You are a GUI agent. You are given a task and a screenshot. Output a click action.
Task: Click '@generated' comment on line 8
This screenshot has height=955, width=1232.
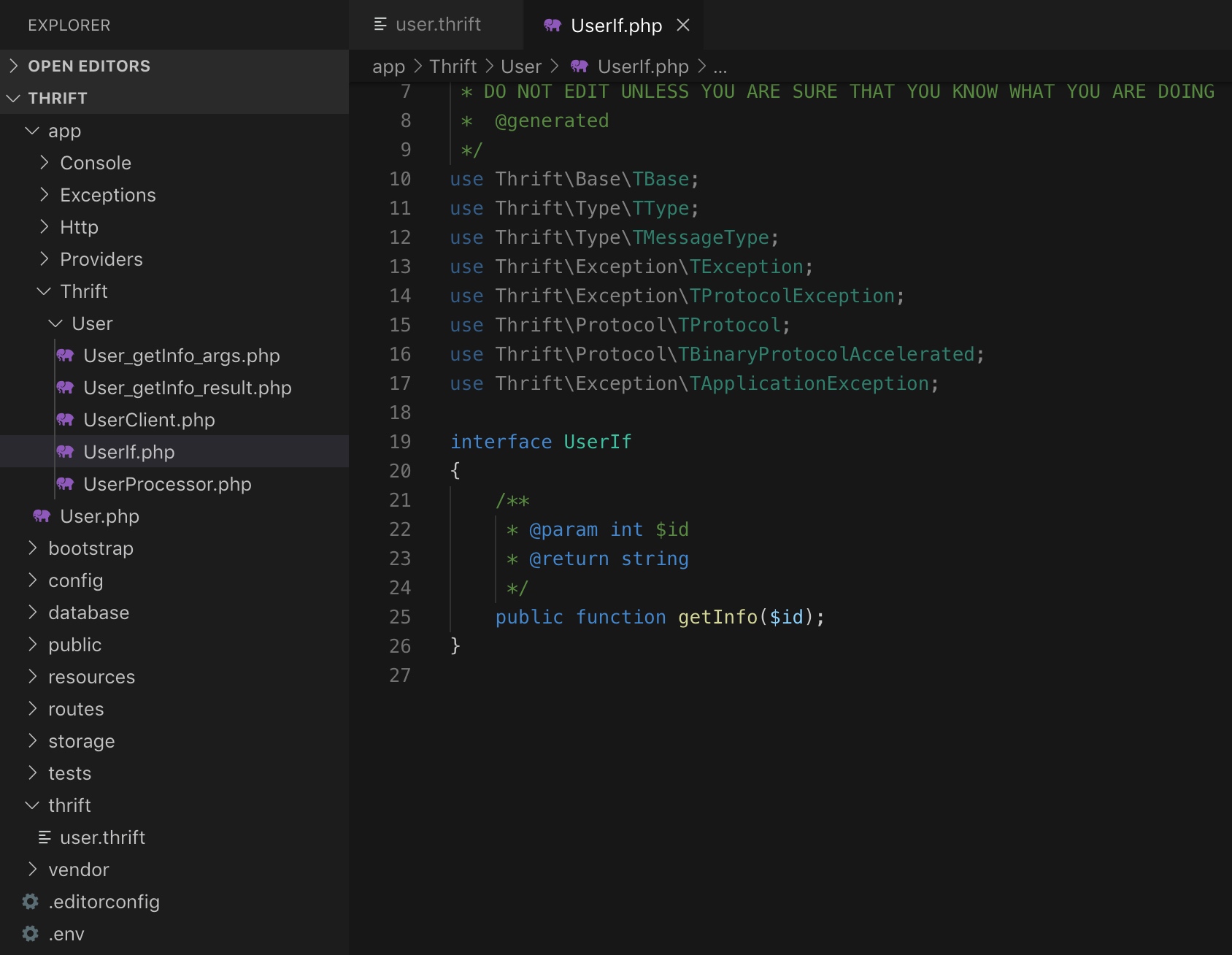pyautogui.click(x=552, y=120)
